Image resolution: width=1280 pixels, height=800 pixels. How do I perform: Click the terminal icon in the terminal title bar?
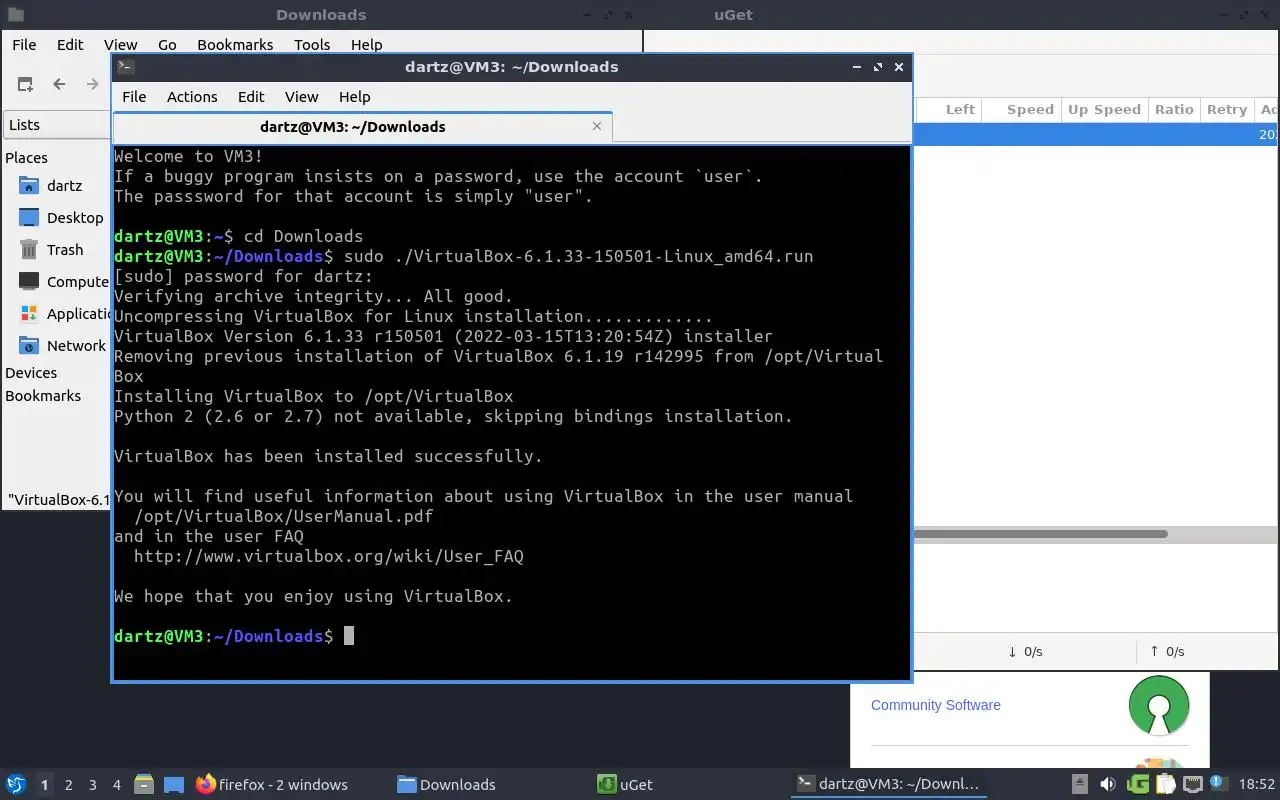coord(125,67)
